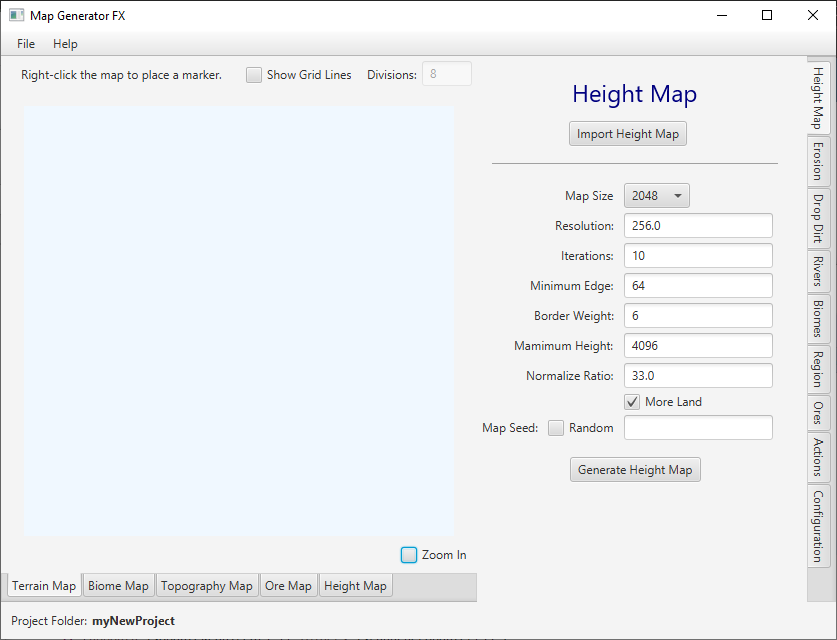Open the File menu

pos(26,44)
